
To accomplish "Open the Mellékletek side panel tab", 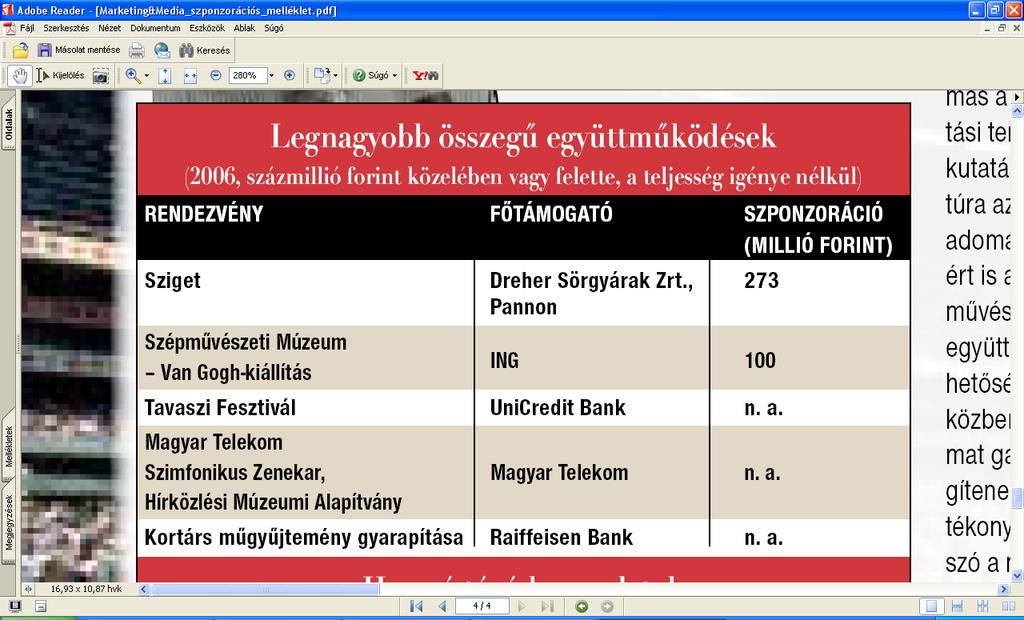I will [8, 446].
